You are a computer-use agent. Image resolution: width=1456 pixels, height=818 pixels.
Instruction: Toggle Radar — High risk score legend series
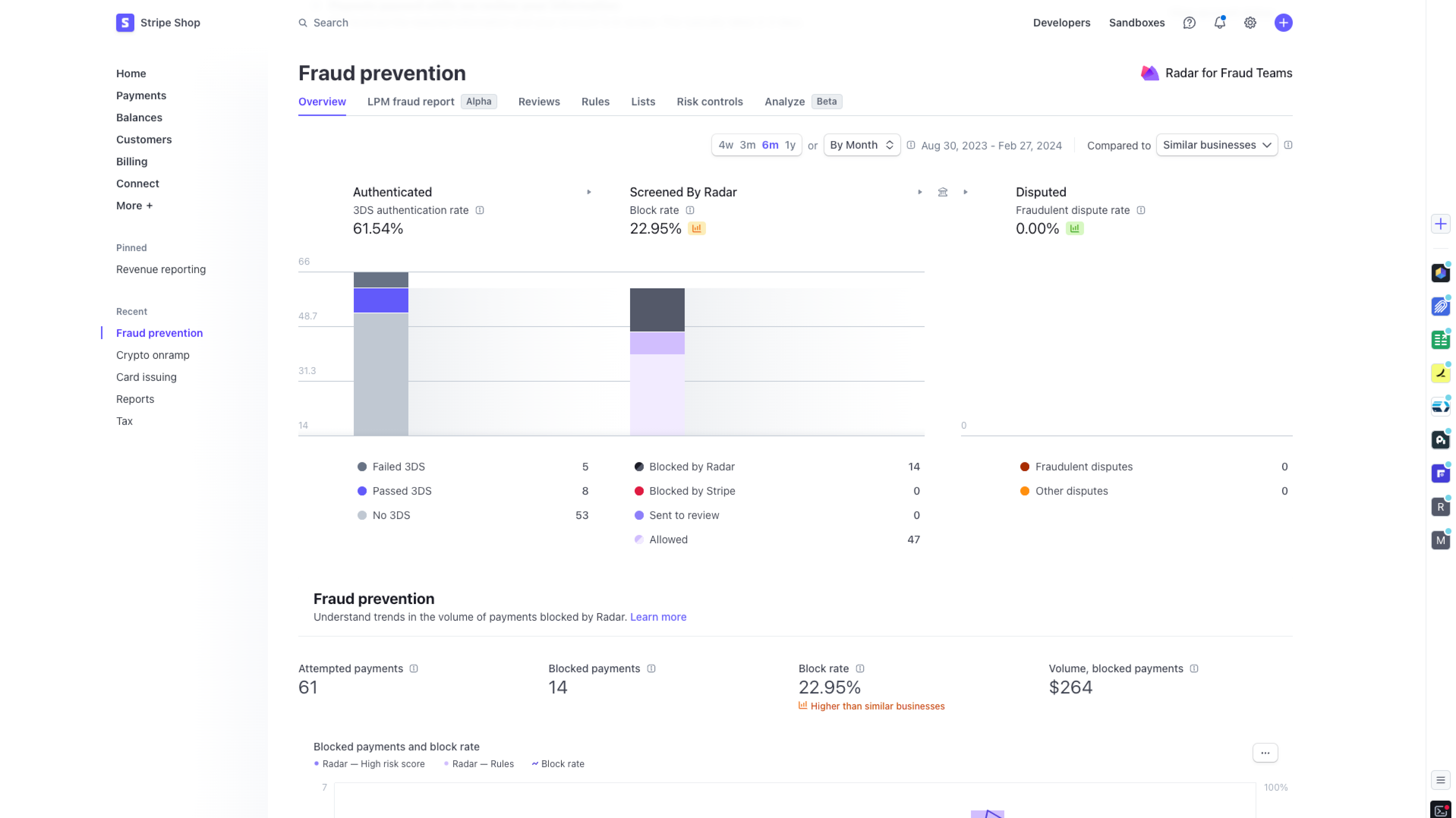(369, 764)
